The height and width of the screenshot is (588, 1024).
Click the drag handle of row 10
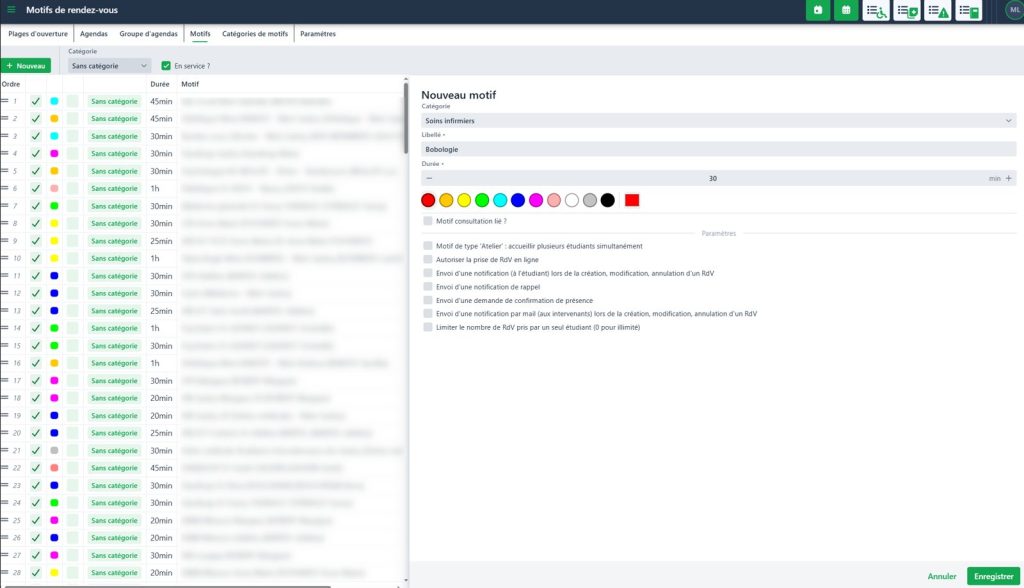[x=5, y=258]
